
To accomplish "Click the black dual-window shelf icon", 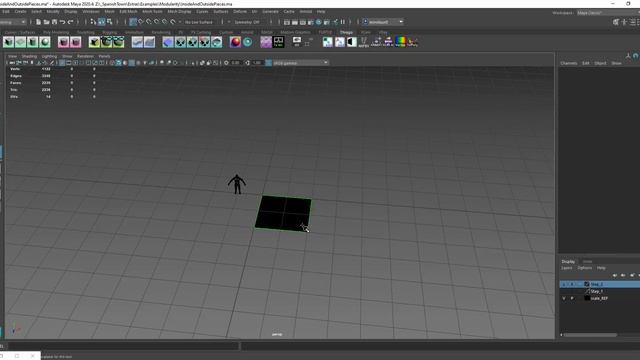I will [x=278, y=42].
